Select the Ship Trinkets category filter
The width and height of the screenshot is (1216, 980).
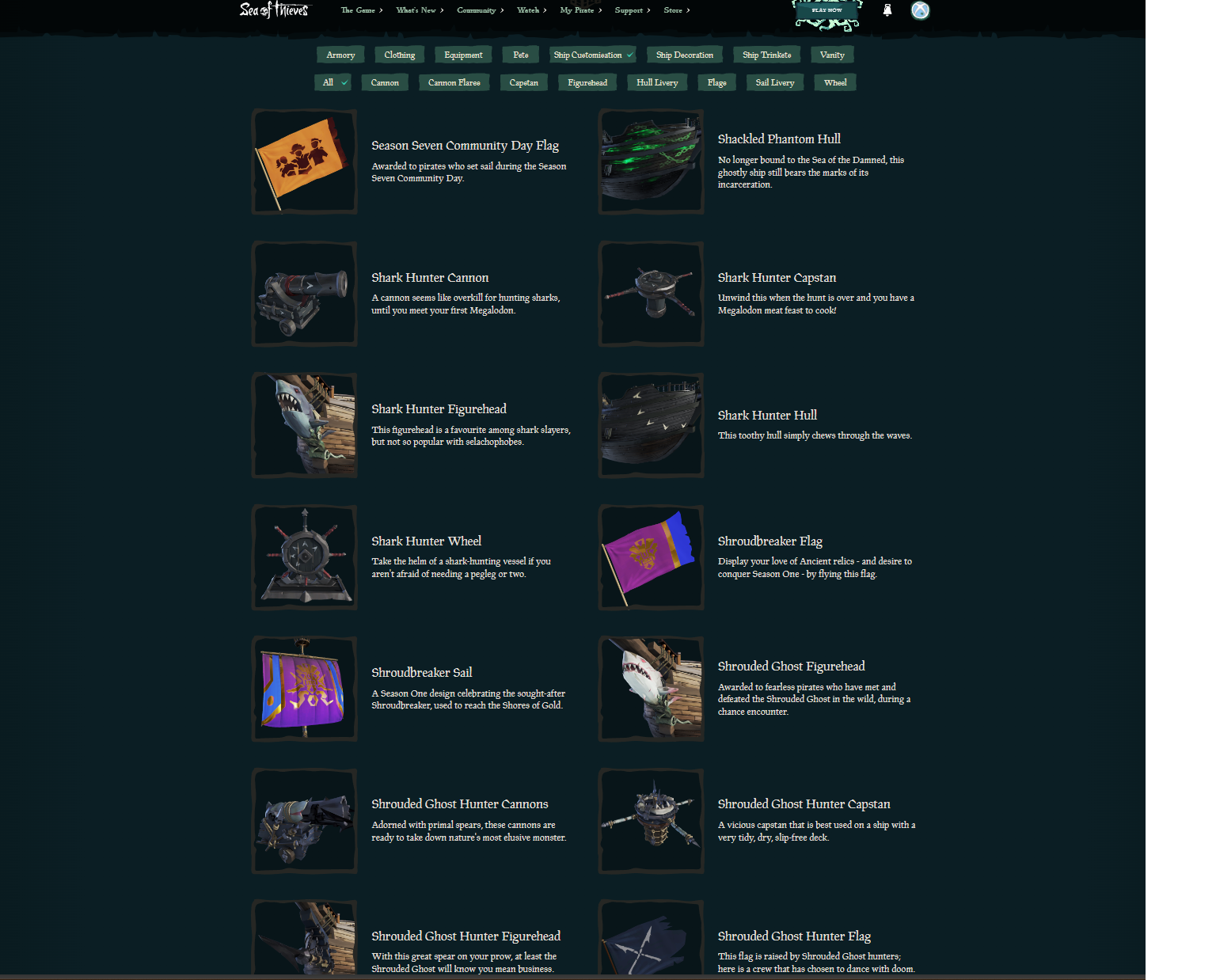pos(766,55)
